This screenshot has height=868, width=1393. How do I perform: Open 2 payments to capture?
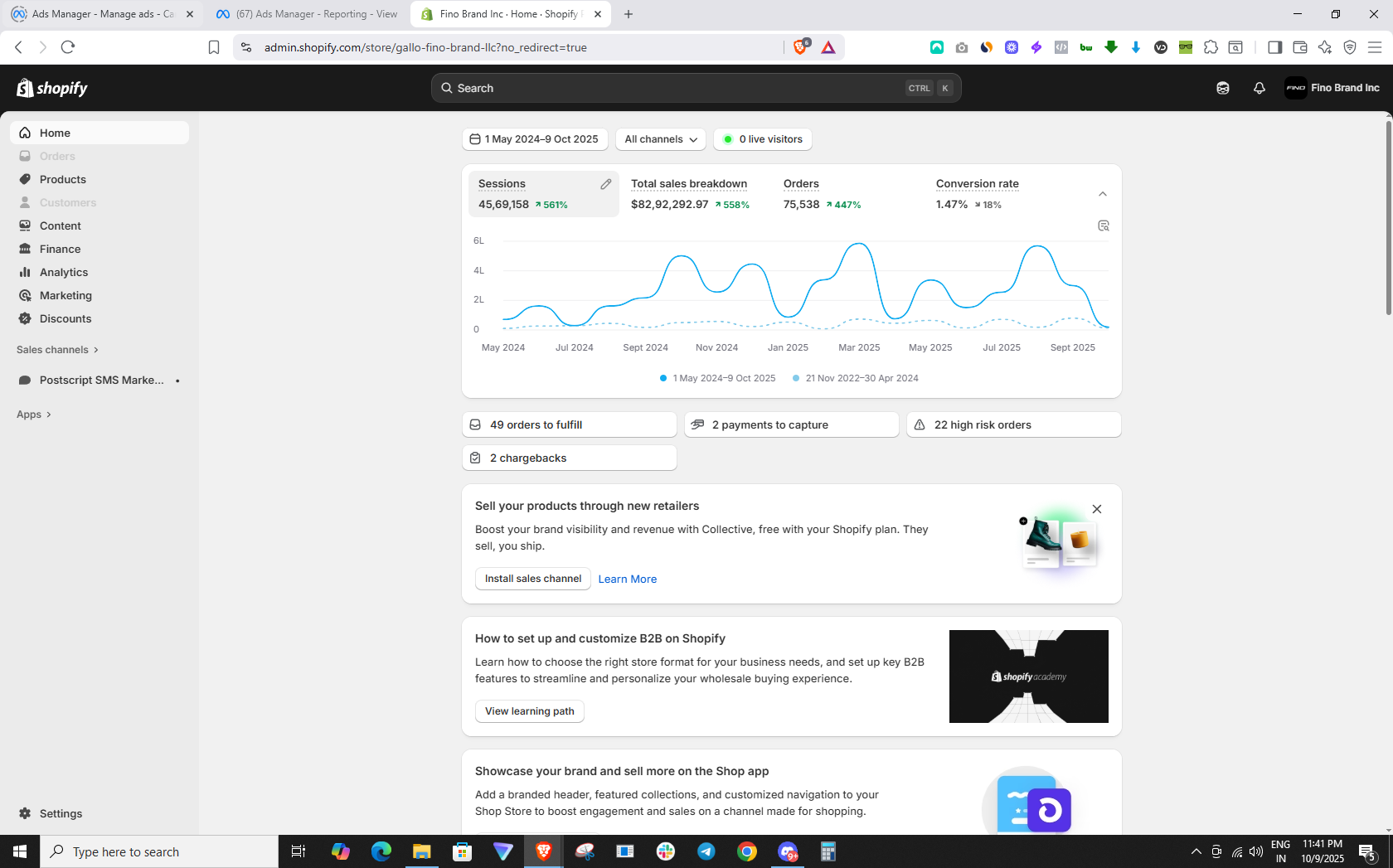tap(792, 424)
